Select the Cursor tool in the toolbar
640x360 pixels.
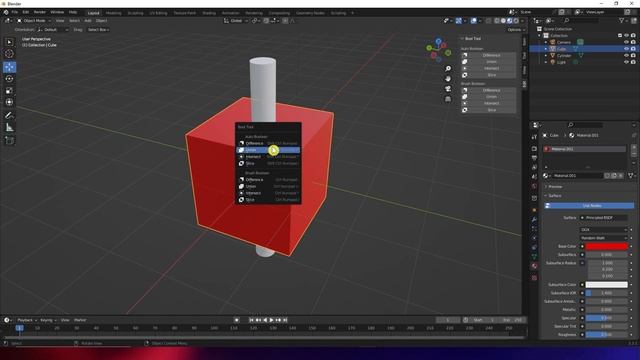pyautogui.click(x=9, y=53)
